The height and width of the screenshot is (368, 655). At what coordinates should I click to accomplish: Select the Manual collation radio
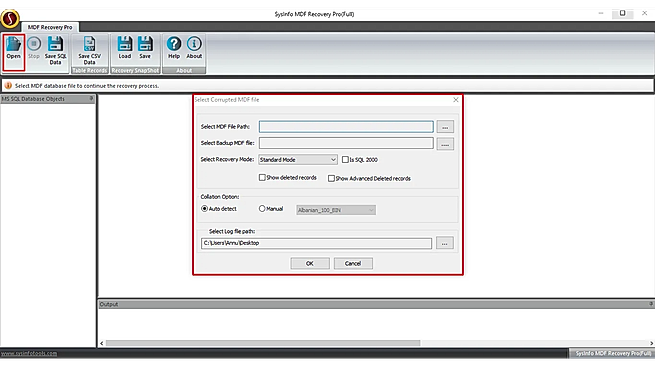(x=262, y=208)
